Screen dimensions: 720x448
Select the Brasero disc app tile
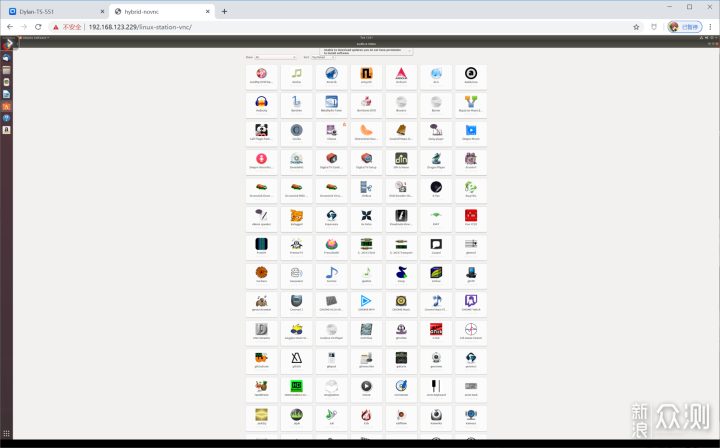tap(401, 105)
